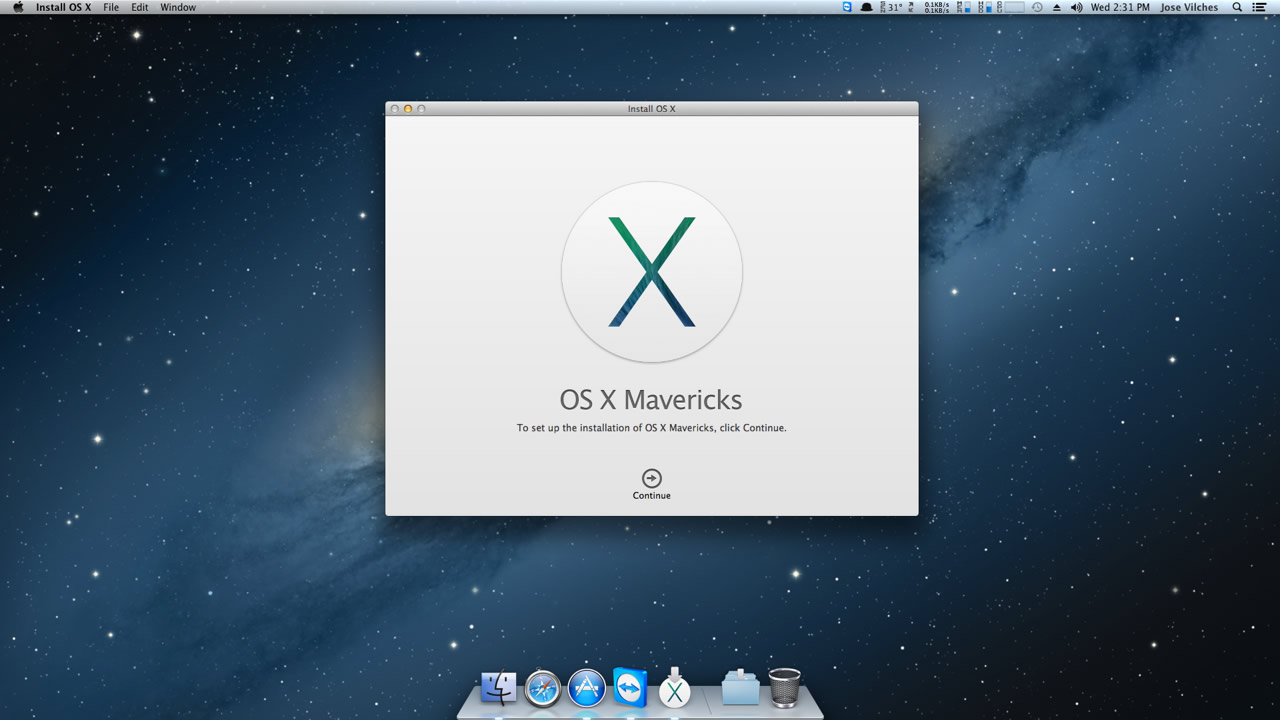The image size is (1280, 720).
Task: Open the Apple menu
Action: coord(17,7)
